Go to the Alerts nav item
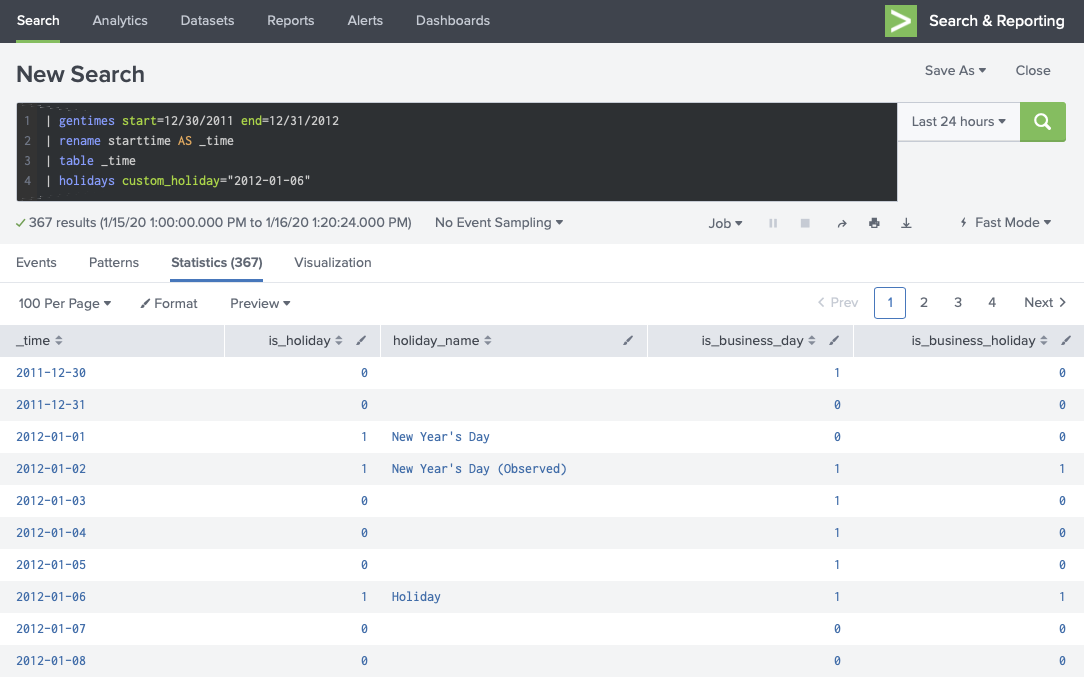Viewport: 1084px width, 677px height. [x=365, y=21]
